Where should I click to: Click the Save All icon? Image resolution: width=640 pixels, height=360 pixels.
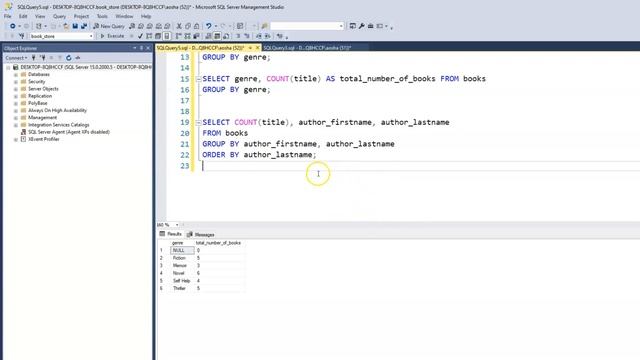tap(84, 26)
